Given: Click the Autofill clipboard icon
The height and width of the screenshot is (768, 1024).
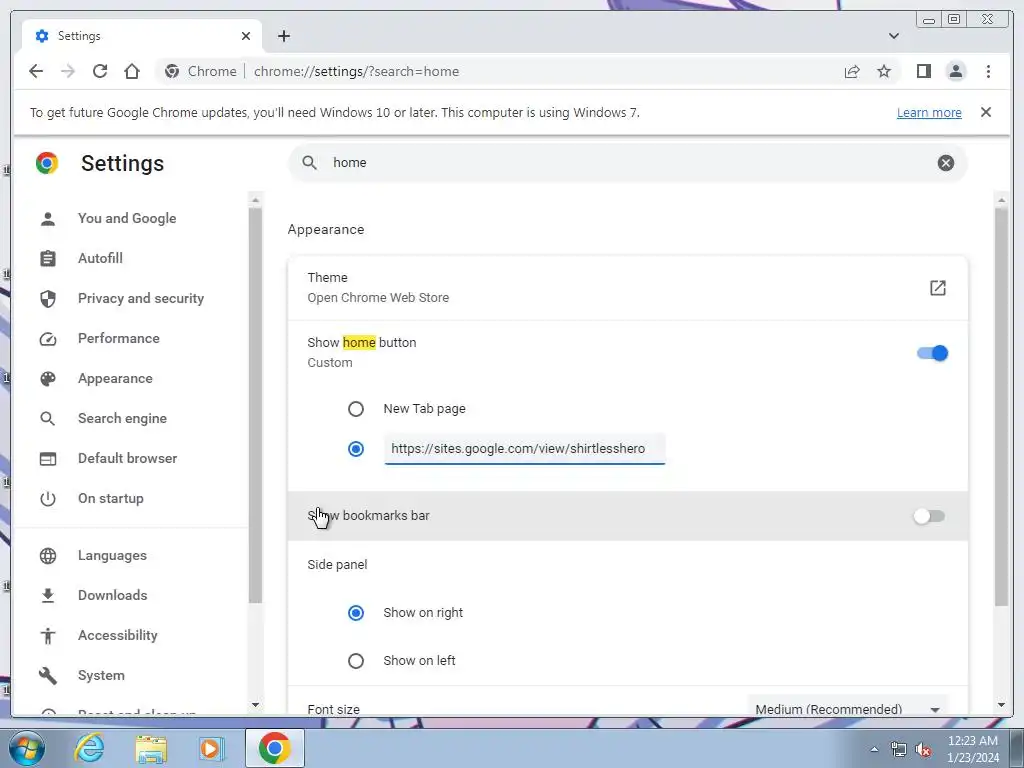Looking at the screenshot, I should point(48,259).
